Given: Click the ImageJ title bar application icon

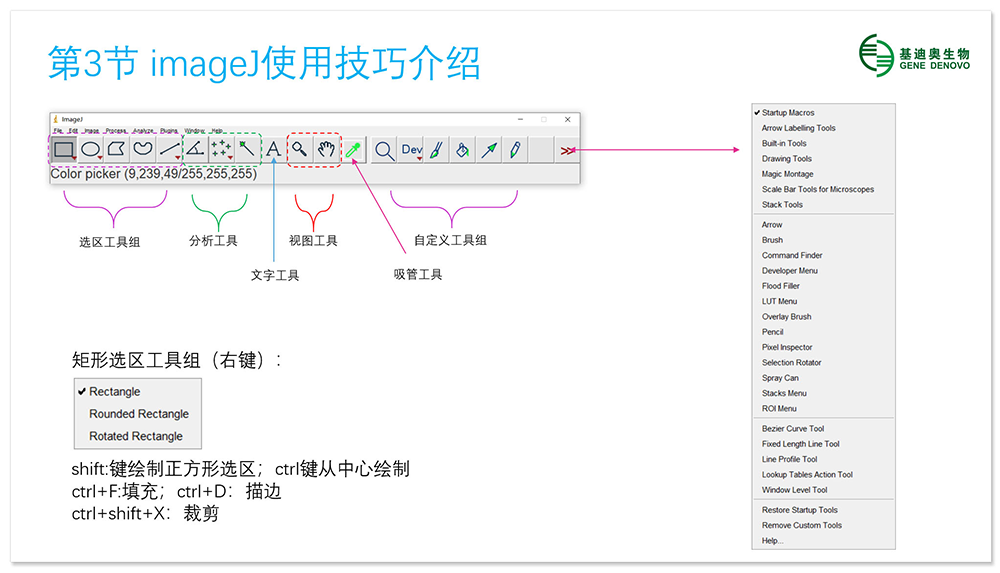Looking at the screenshot, I should coord(56,119).
